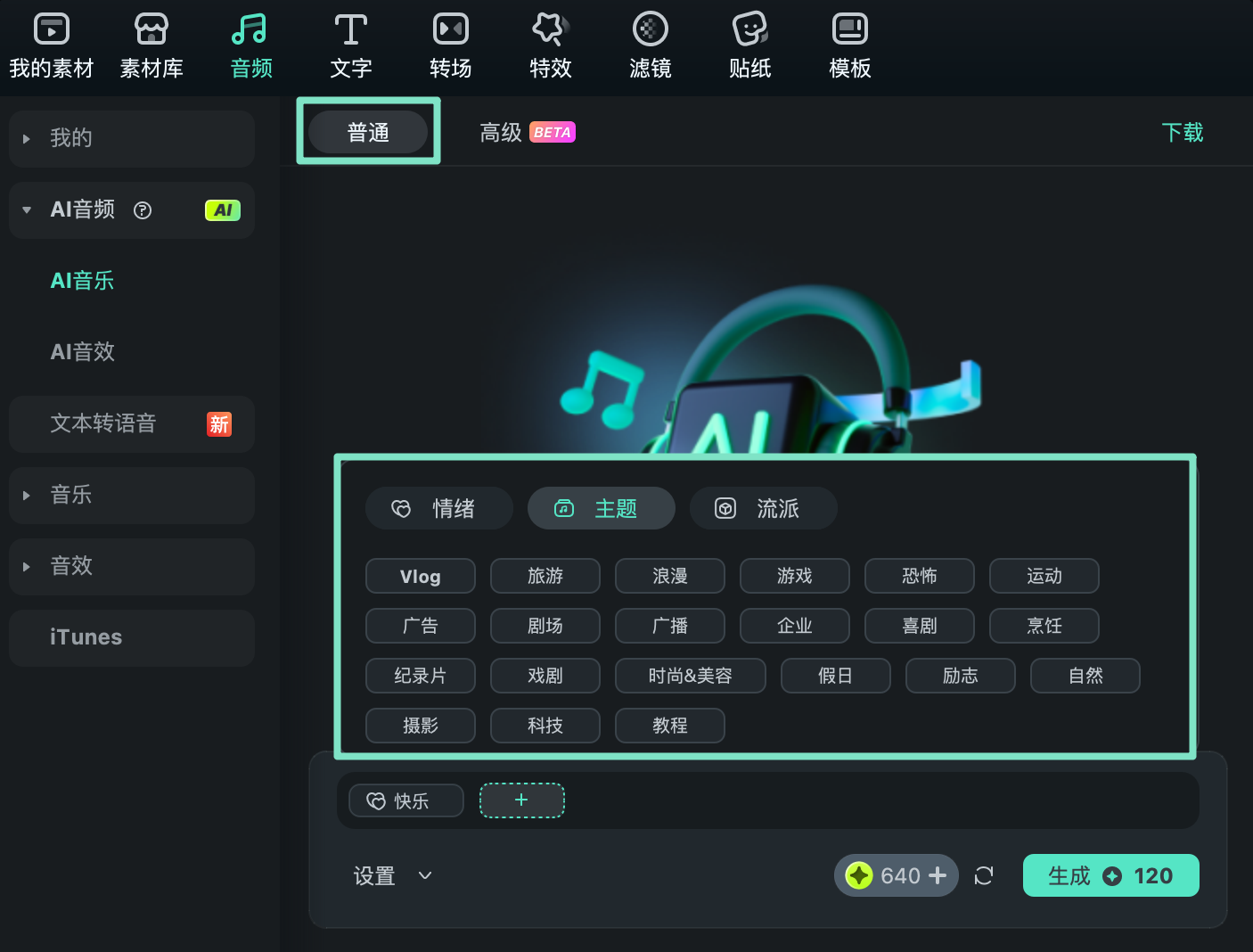Screen dimensions: 1253x952
Task: Click the help question mark beside AI音频
Action: point(143,210)
